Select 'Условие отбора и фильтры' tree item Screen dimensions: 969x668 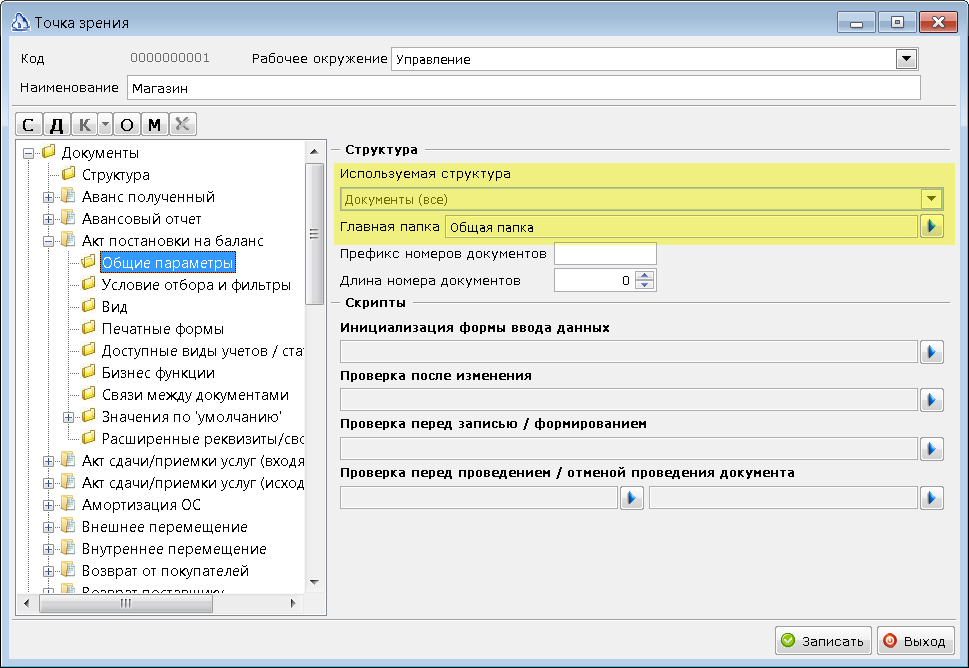pyautogui.click(x=196, y=285)
